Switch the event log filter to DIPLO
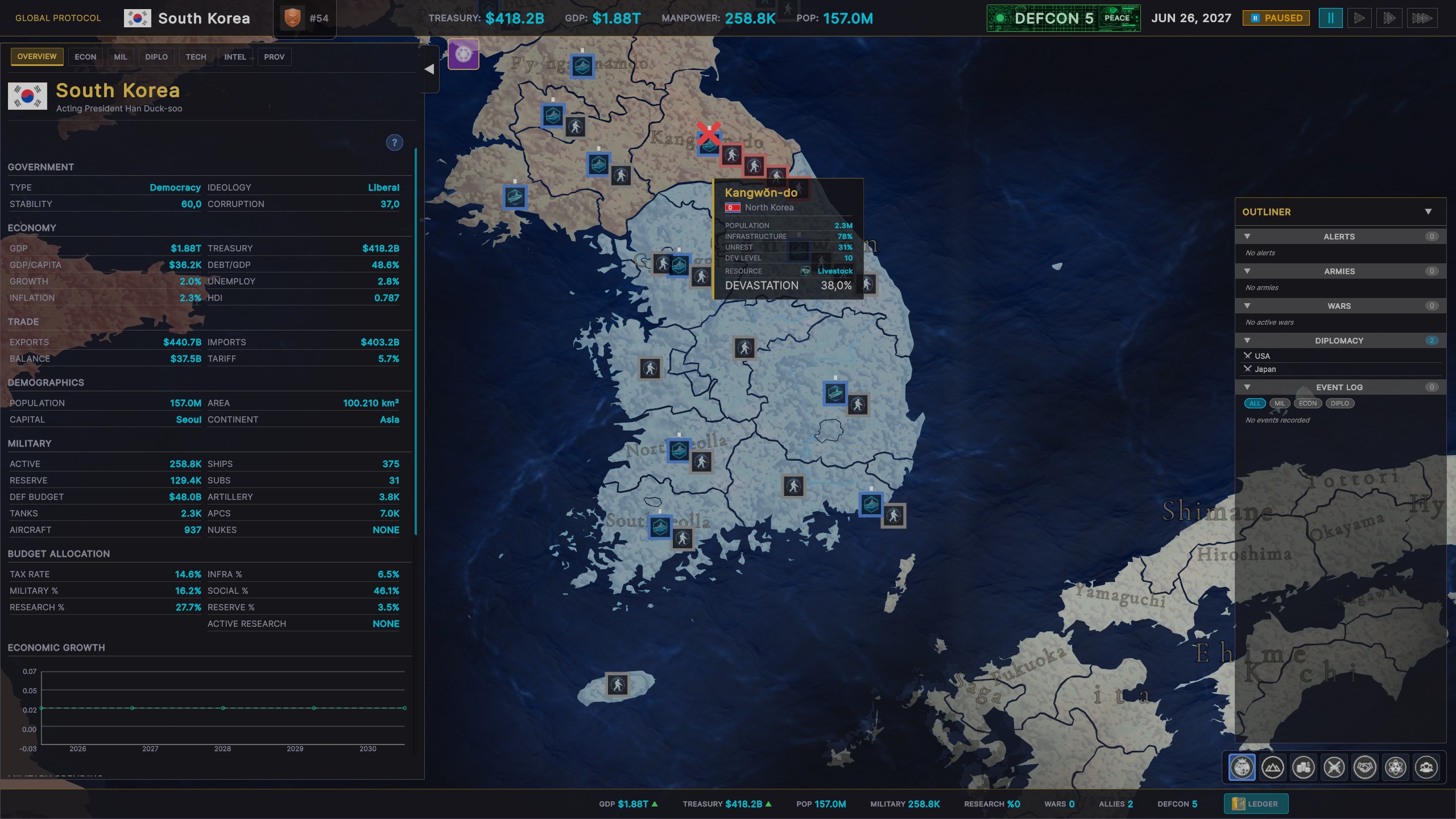 click(x=1340, y=403)
